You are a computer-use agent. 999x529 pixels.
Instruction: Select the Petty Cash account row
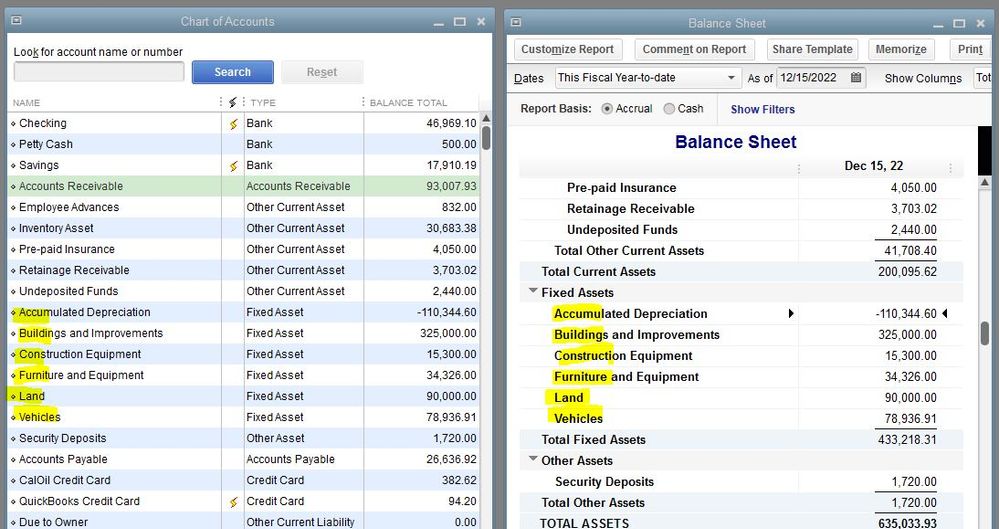pos(243,144)
